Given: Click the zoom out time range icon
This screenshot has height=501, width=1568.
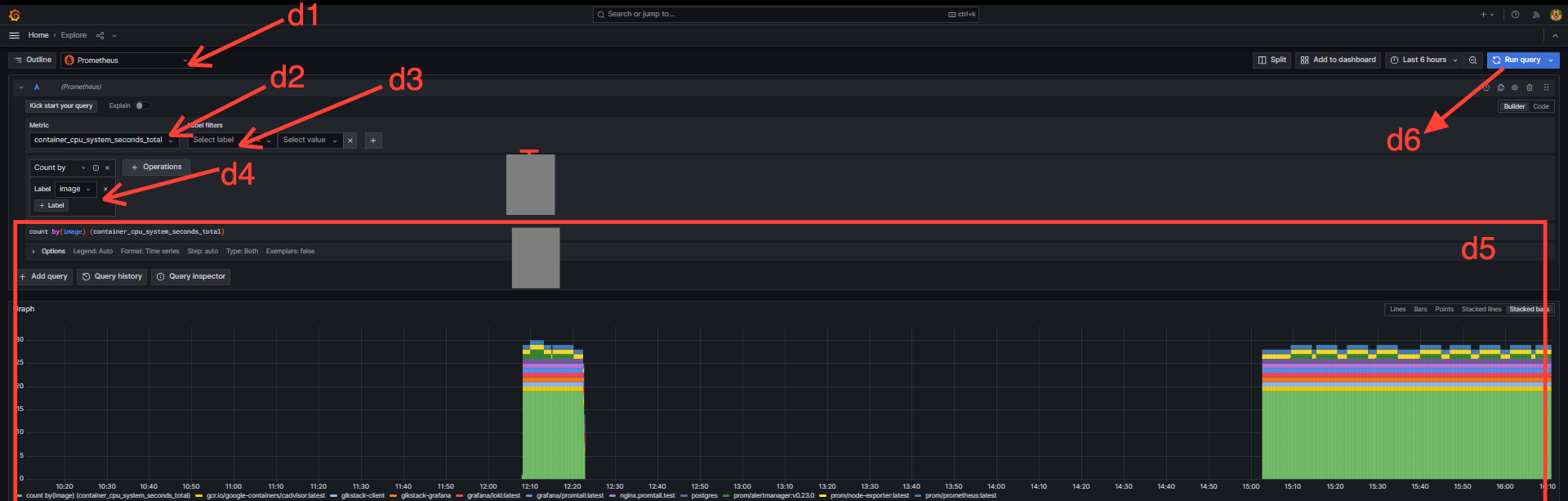Looking at the screenshot, I should pyautogui.click(x=1473, y=60).
